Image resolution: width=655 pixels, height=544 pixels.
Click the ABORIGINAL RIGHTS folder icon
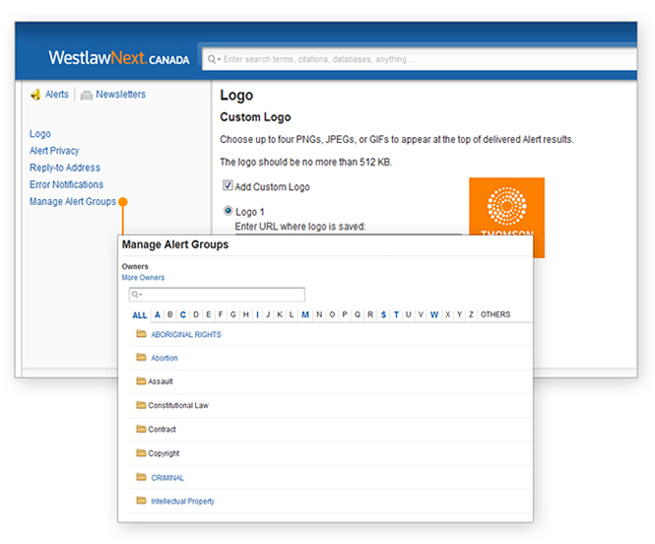click(141, 334)
